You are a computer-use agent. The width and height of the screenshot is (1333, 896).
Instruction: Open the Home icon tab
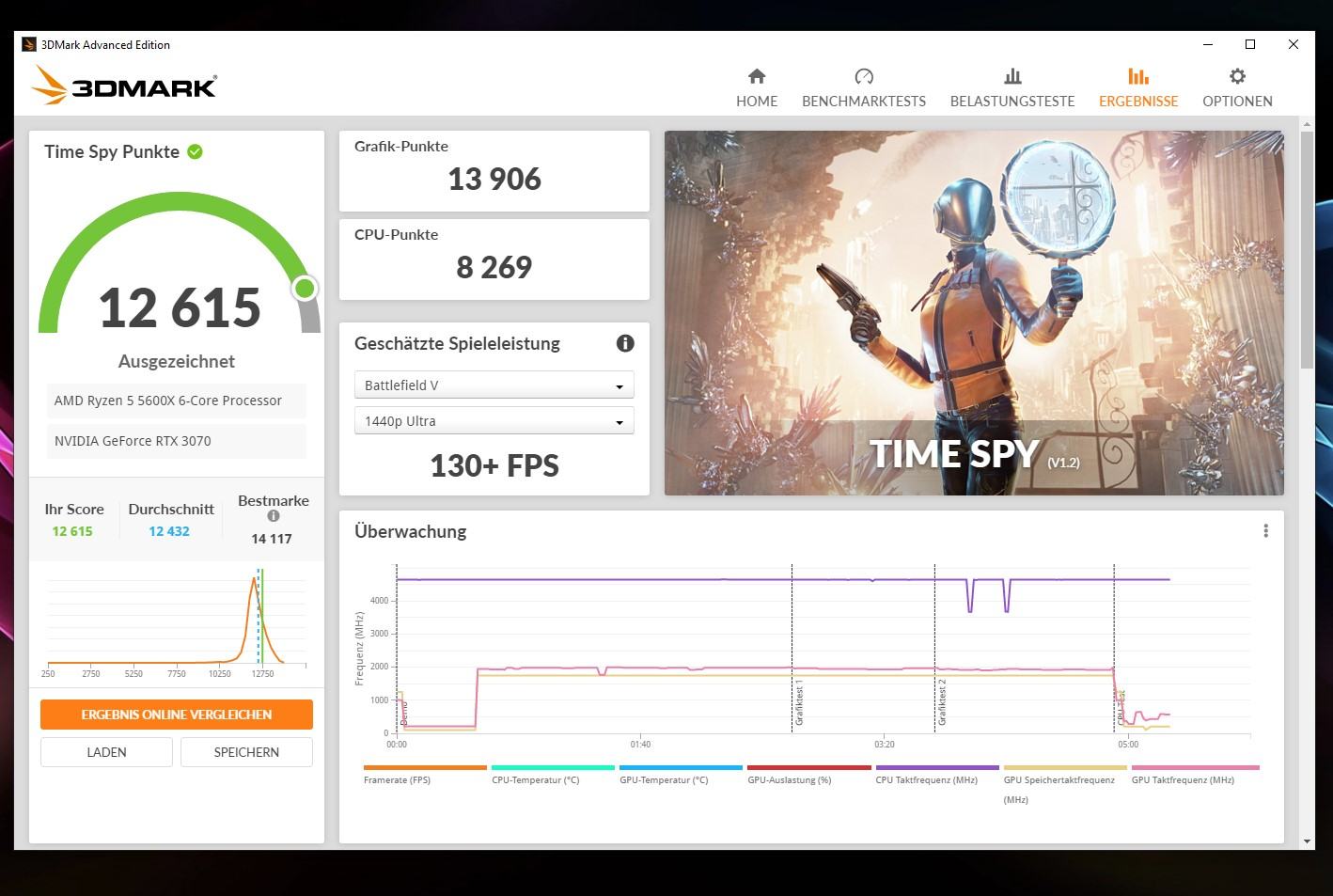[757, 76]
